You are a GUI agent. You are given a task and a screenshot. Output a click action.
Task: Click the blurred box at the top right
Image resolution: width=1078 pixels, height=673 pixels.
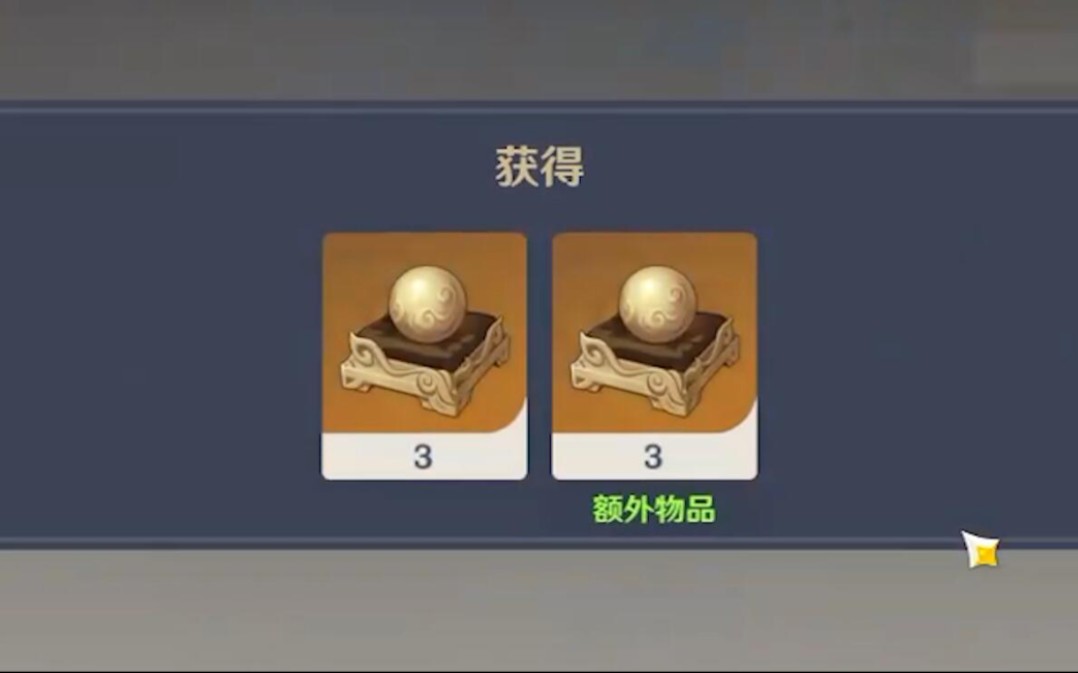(x=1026, y=60)
